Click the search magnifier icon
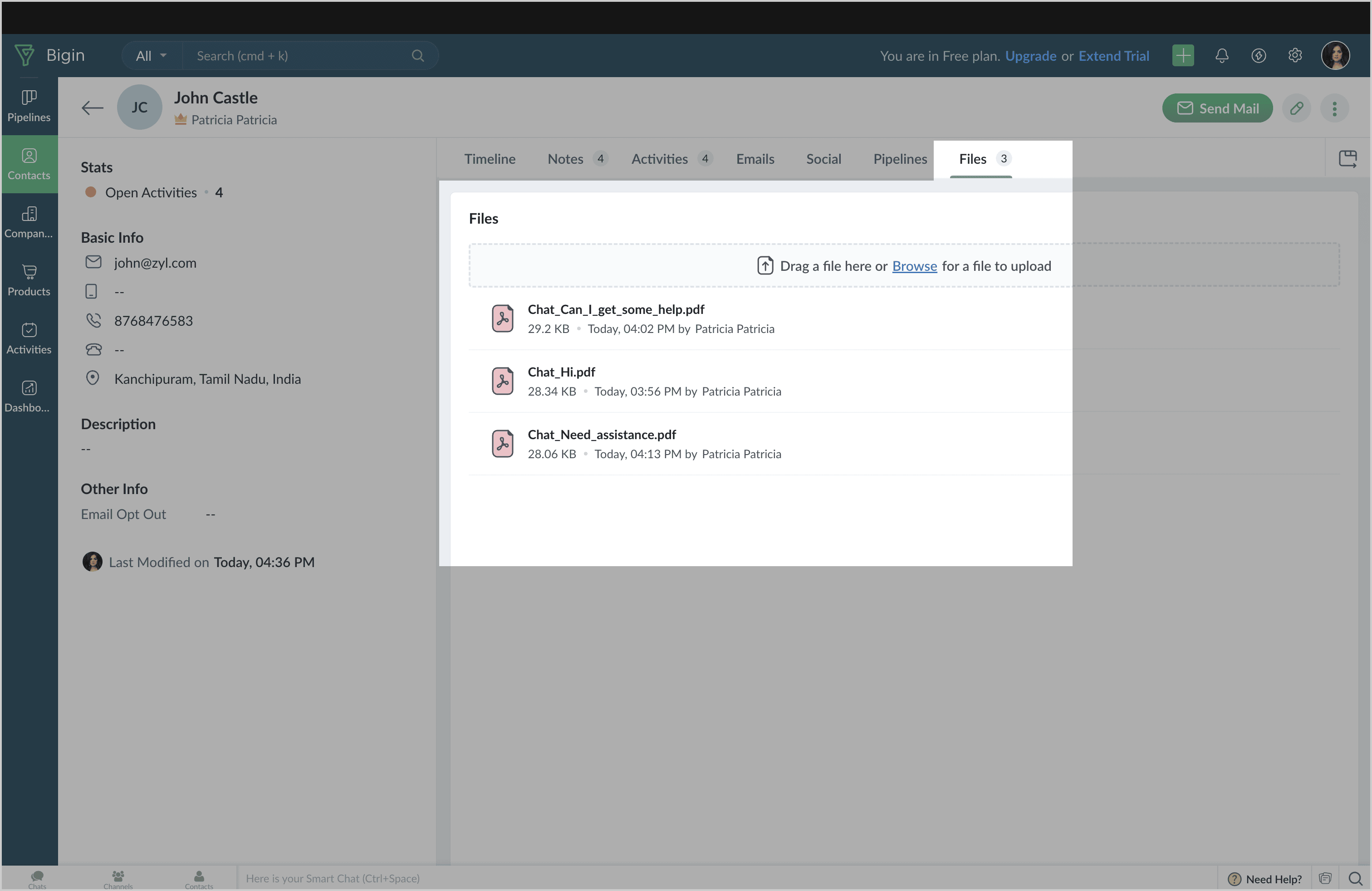 click(418, 56)
